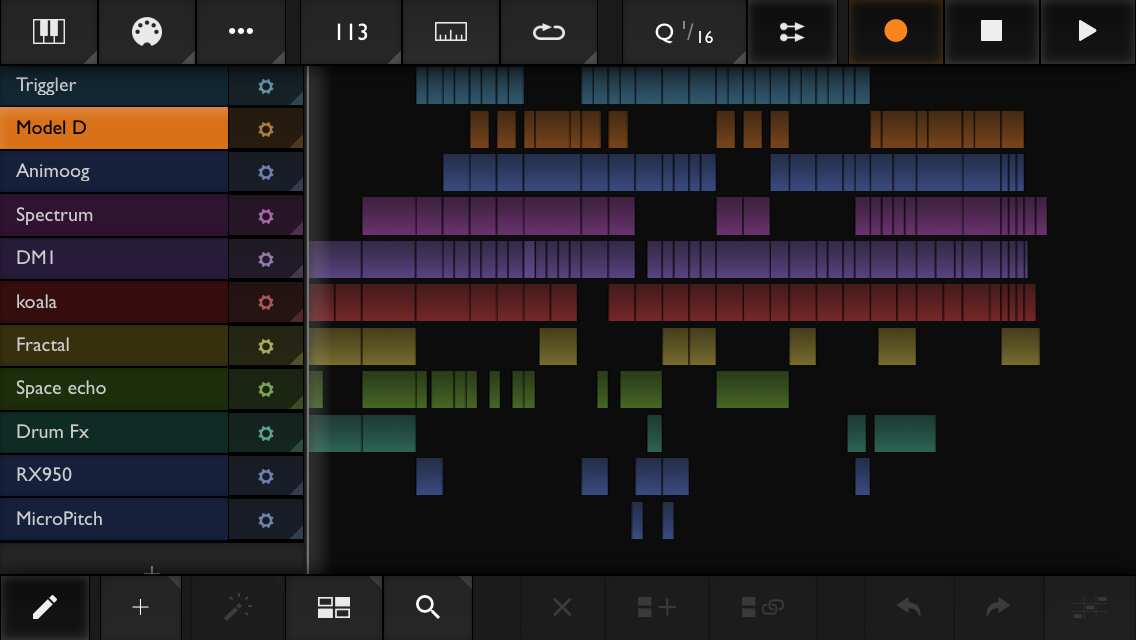Select the first orange Model D clip
The height and width of the screenshot is (640, 1136).
[479, 129]
